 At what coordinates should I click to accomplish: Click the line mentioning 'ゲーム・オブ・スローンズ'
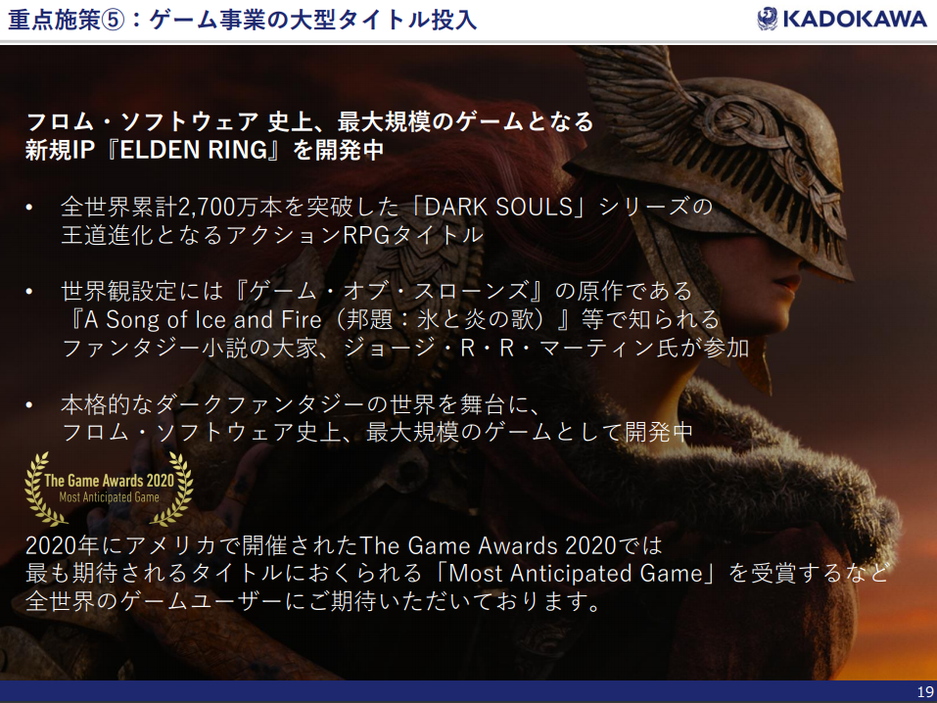click(x=376, y=291)
